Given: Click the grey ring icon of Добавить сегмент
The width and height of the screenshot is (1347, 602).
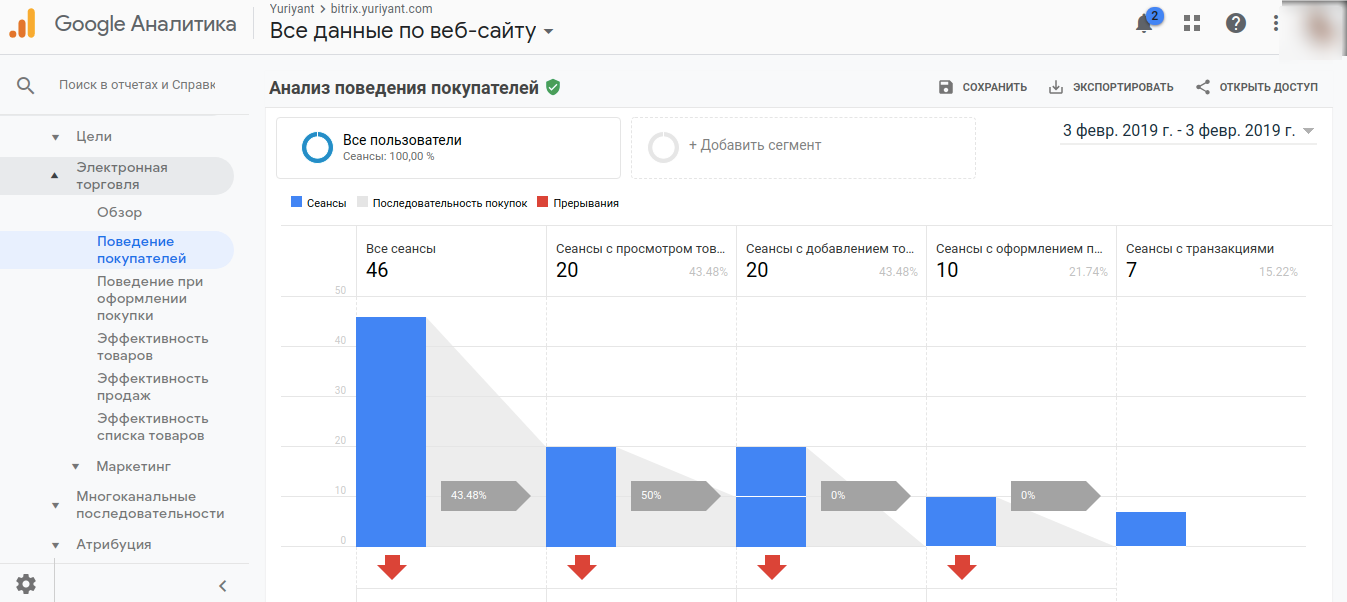Looking at the screenshot, I should (663, 147).
